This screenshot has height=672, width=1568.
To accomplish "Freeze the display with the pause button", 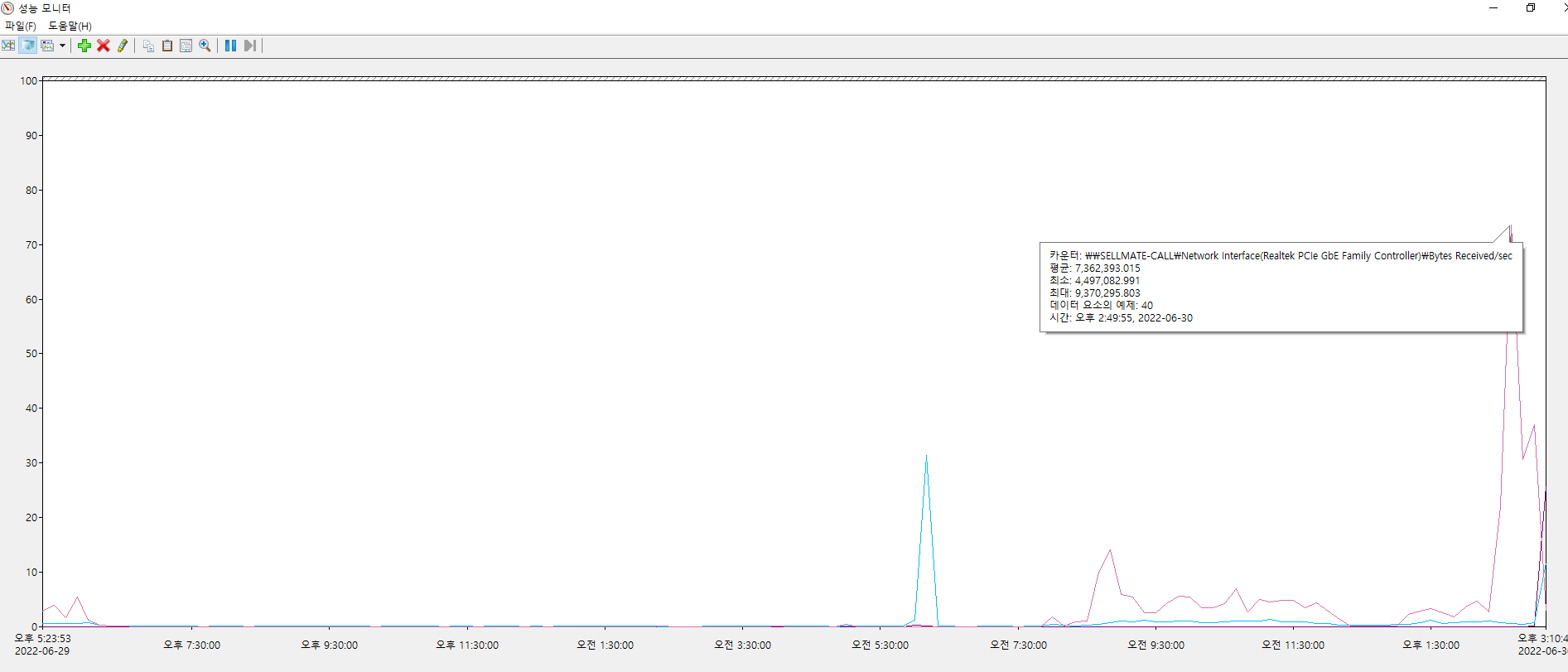I will coord(231,46).
